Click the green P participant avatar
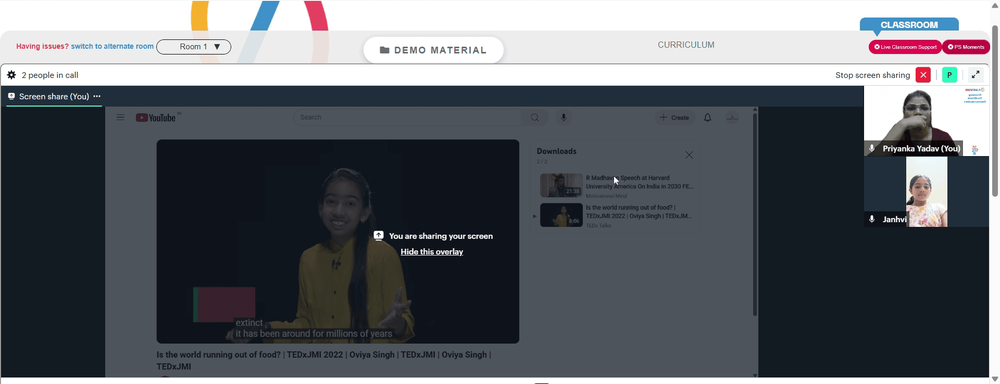The image size is (1000, 384). coord(950,75)
